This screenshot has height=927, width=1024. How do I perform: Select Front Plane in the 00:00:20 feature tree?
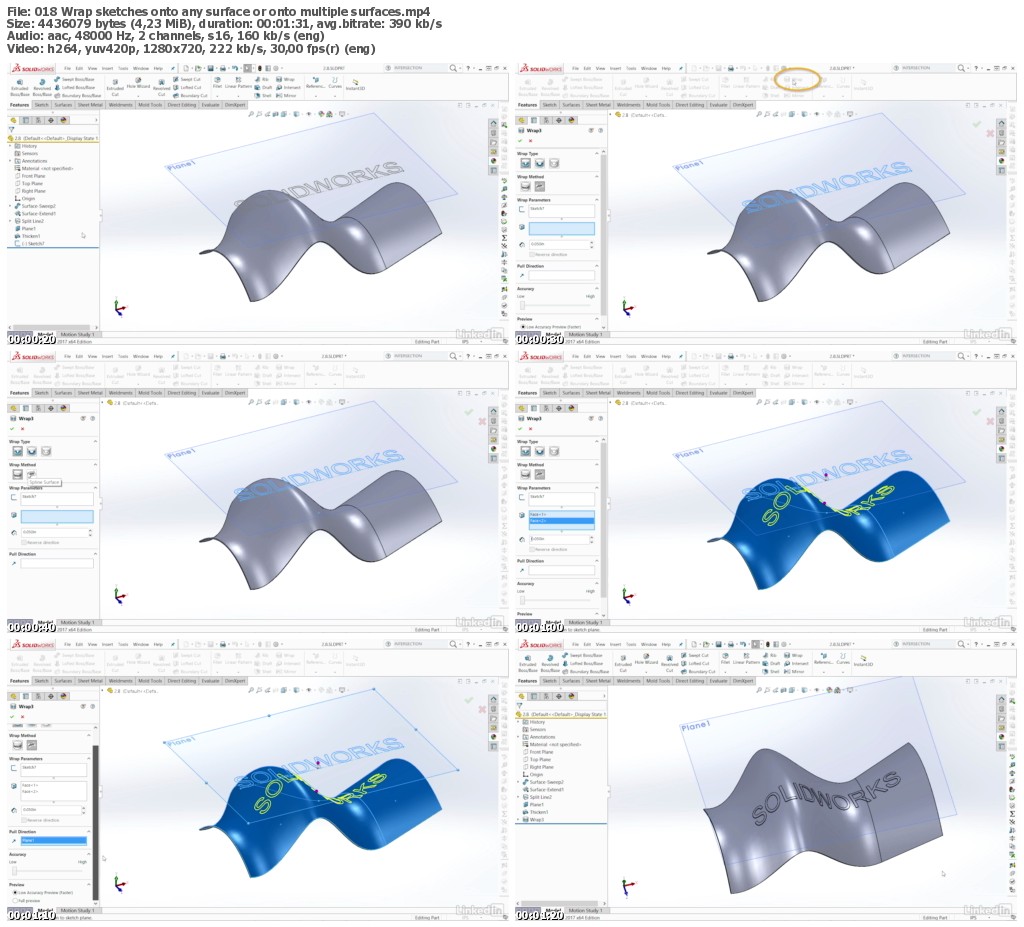[30, 176]
